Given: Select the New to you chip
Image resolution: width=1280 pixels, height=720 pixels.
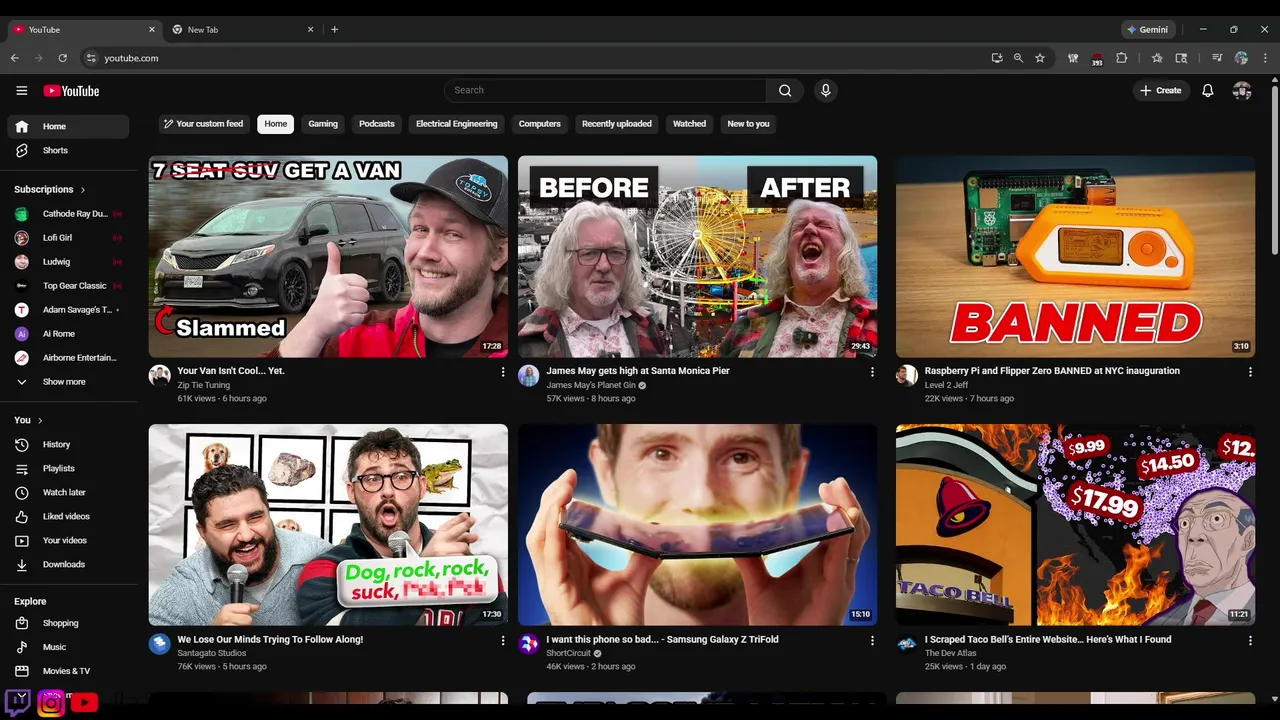Looking at the screenshot, I should pos(748,124).
